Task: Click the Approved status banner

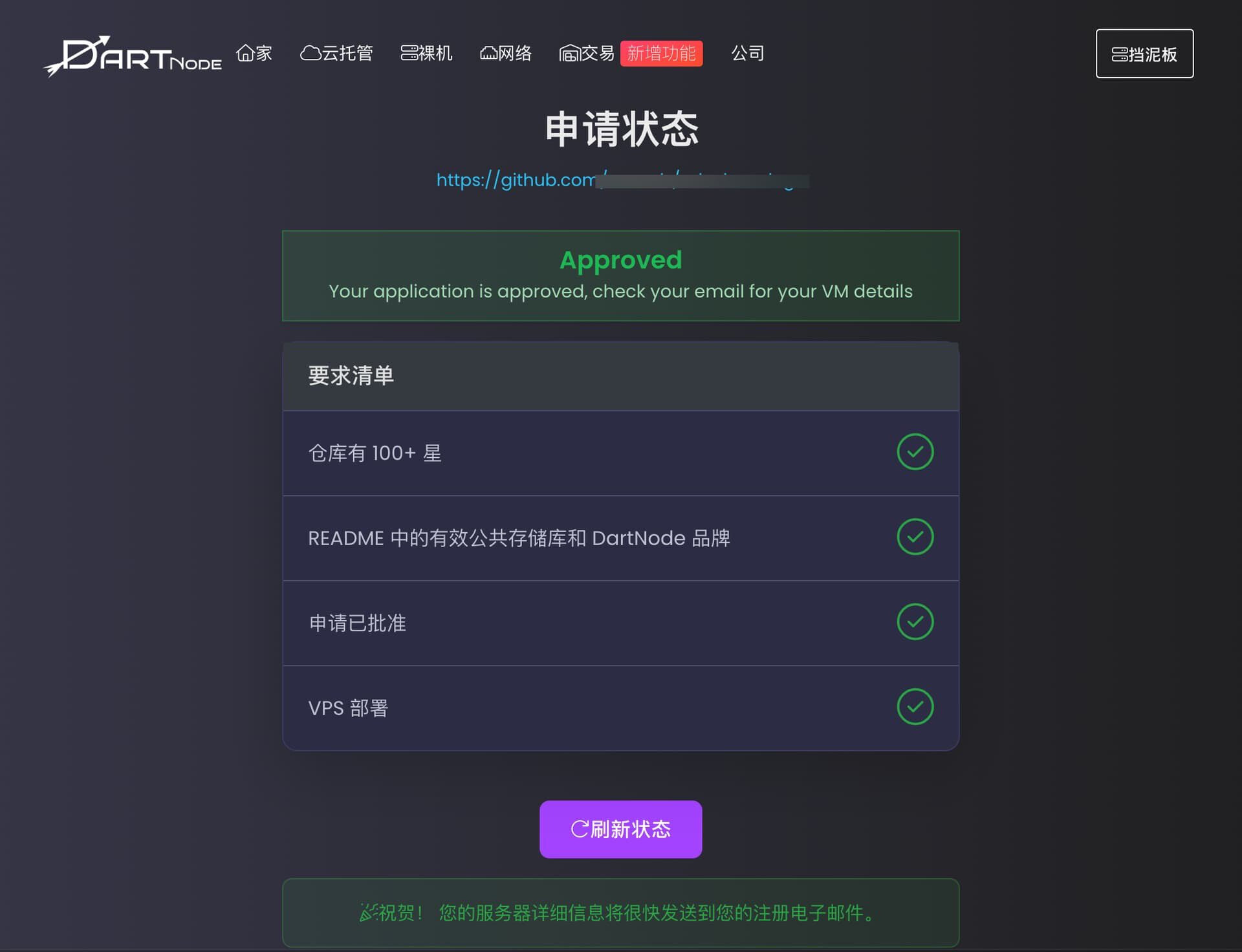Action: [x=620, y=276]
